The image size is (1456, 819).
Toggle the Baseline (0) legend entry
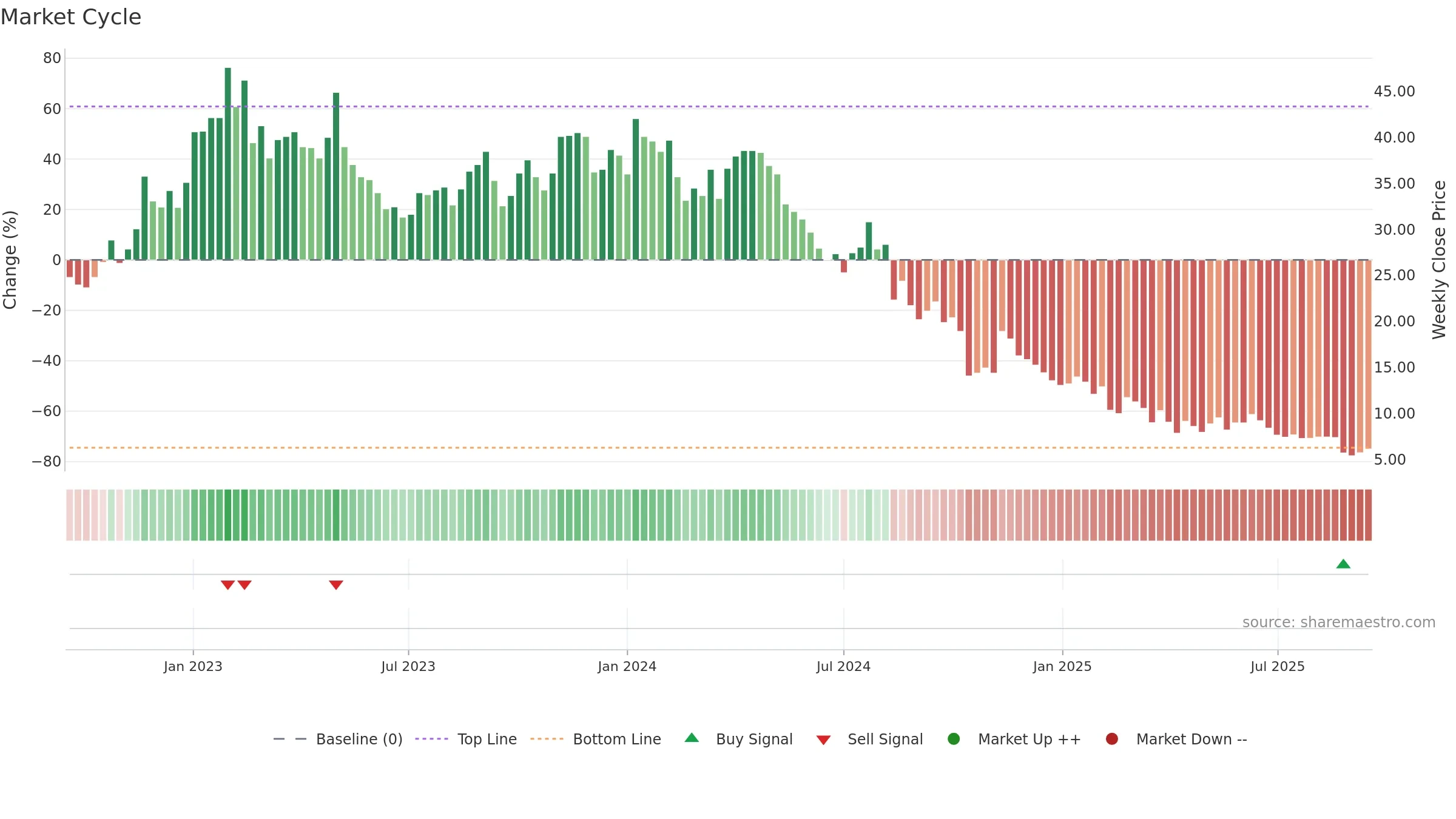pyautogui.click(x=338, y=740)
